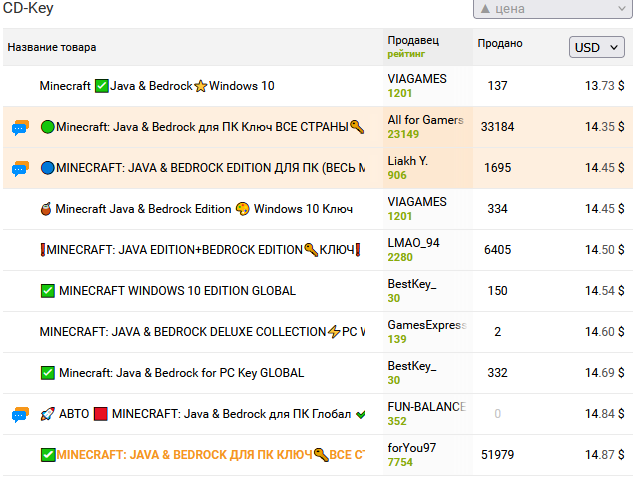
Task: Click sold count 137
Action: 498,86
